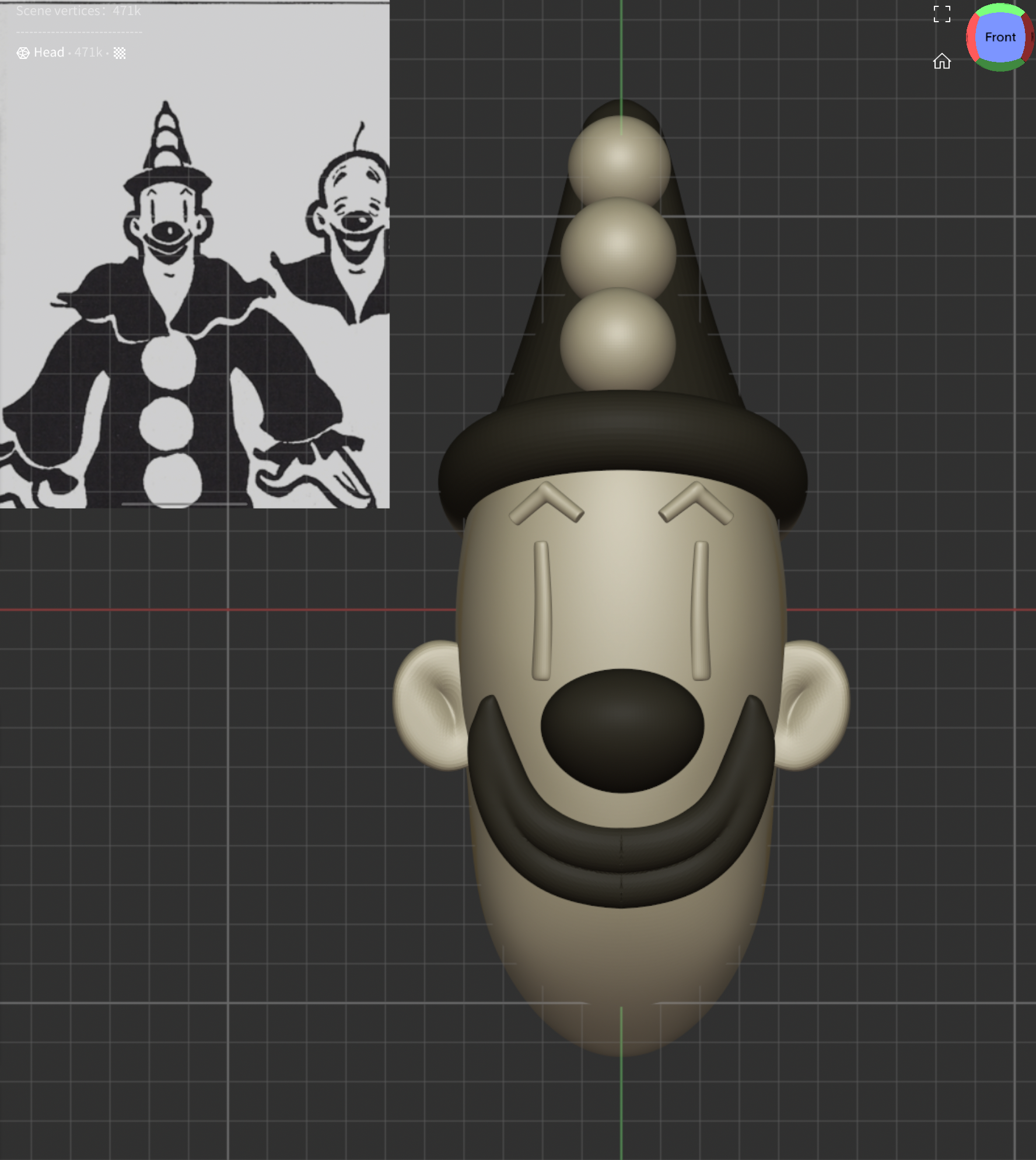
Task: Select the Head object label
Action: pyautogui.click(x=49, y=52)
